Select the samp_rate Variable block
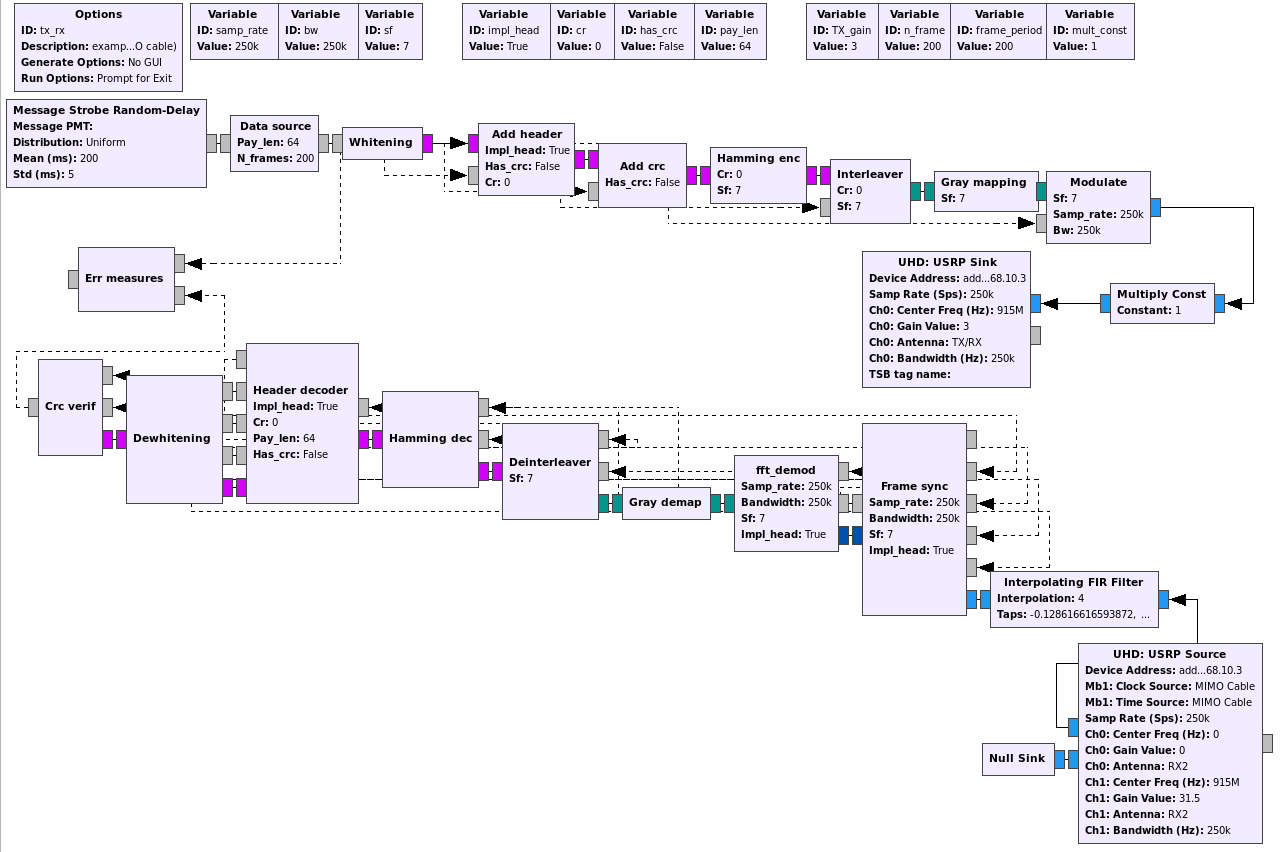1281x852 pixels. 233,30
